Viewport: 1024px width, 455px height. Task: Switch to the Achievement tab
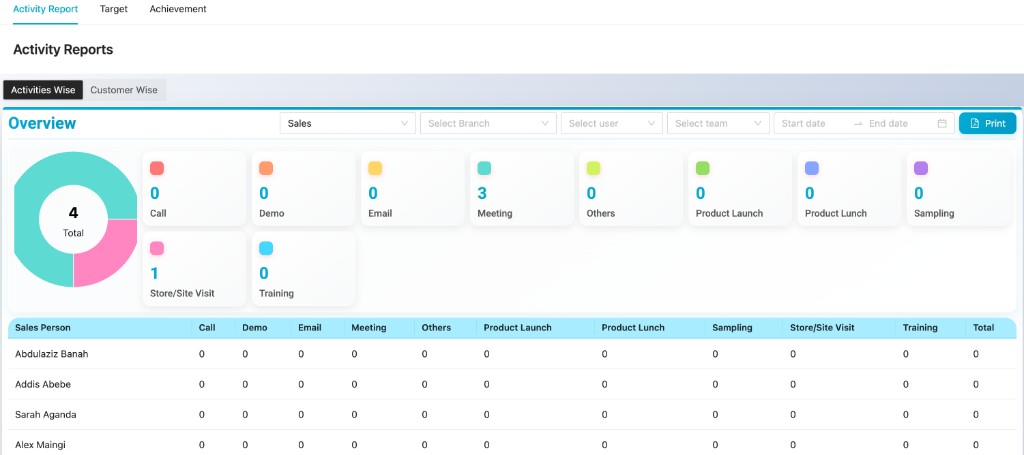tap(178, 9)
